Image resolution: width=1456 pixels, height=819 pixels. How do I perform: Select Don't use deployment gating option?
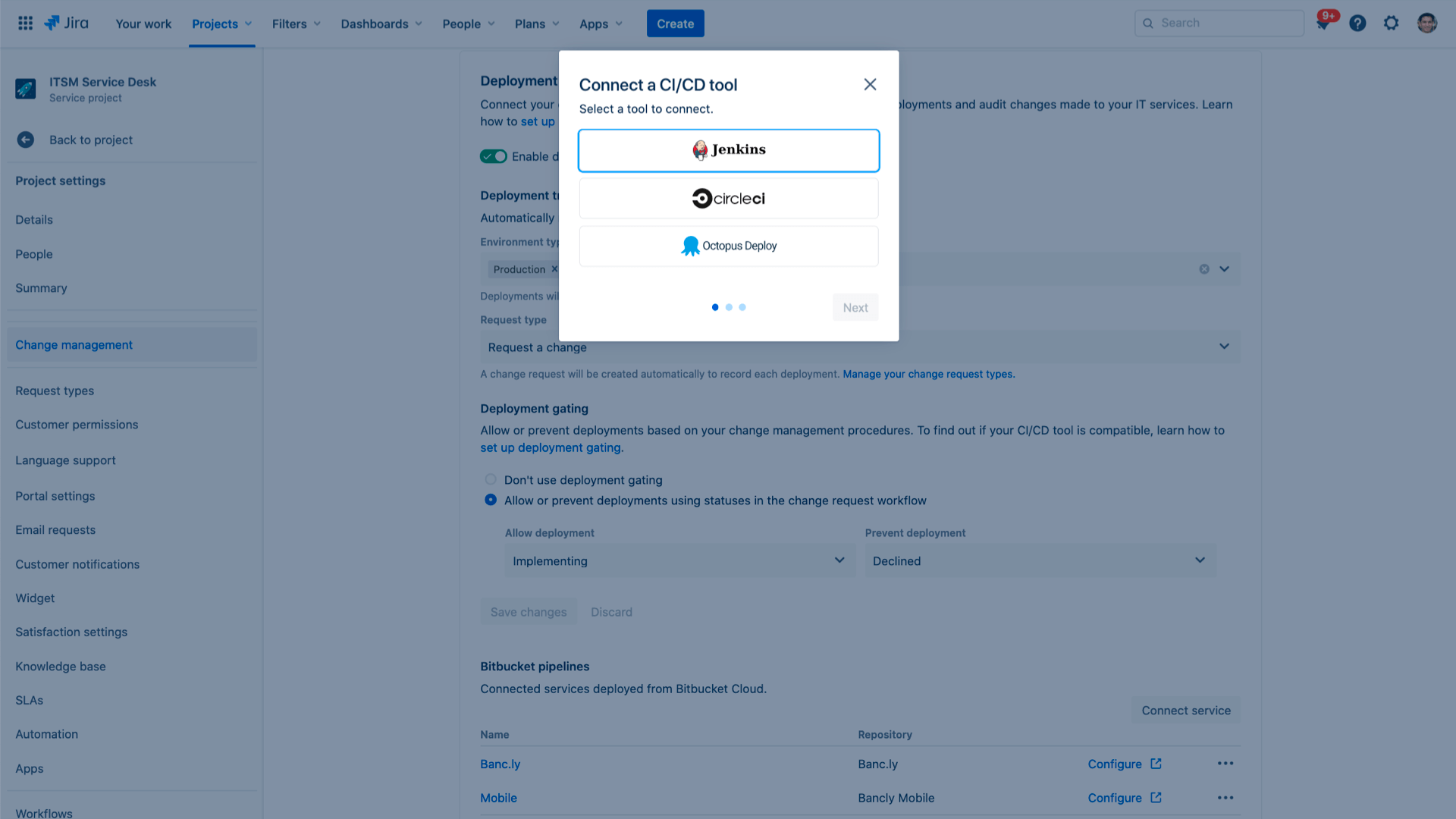[x=490, y=479]
